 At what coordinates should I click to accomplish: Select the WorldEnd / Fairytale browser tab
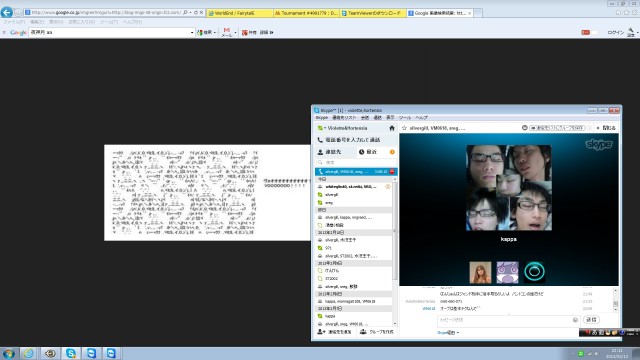[x=239, y=13]
